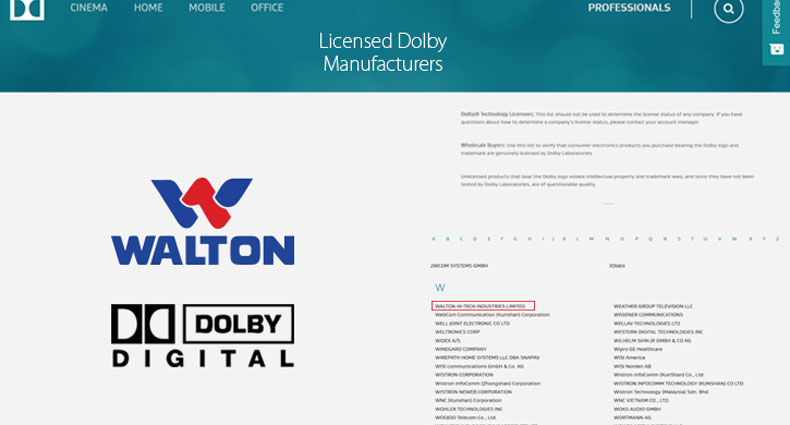Open the Home navigation item

148,8
